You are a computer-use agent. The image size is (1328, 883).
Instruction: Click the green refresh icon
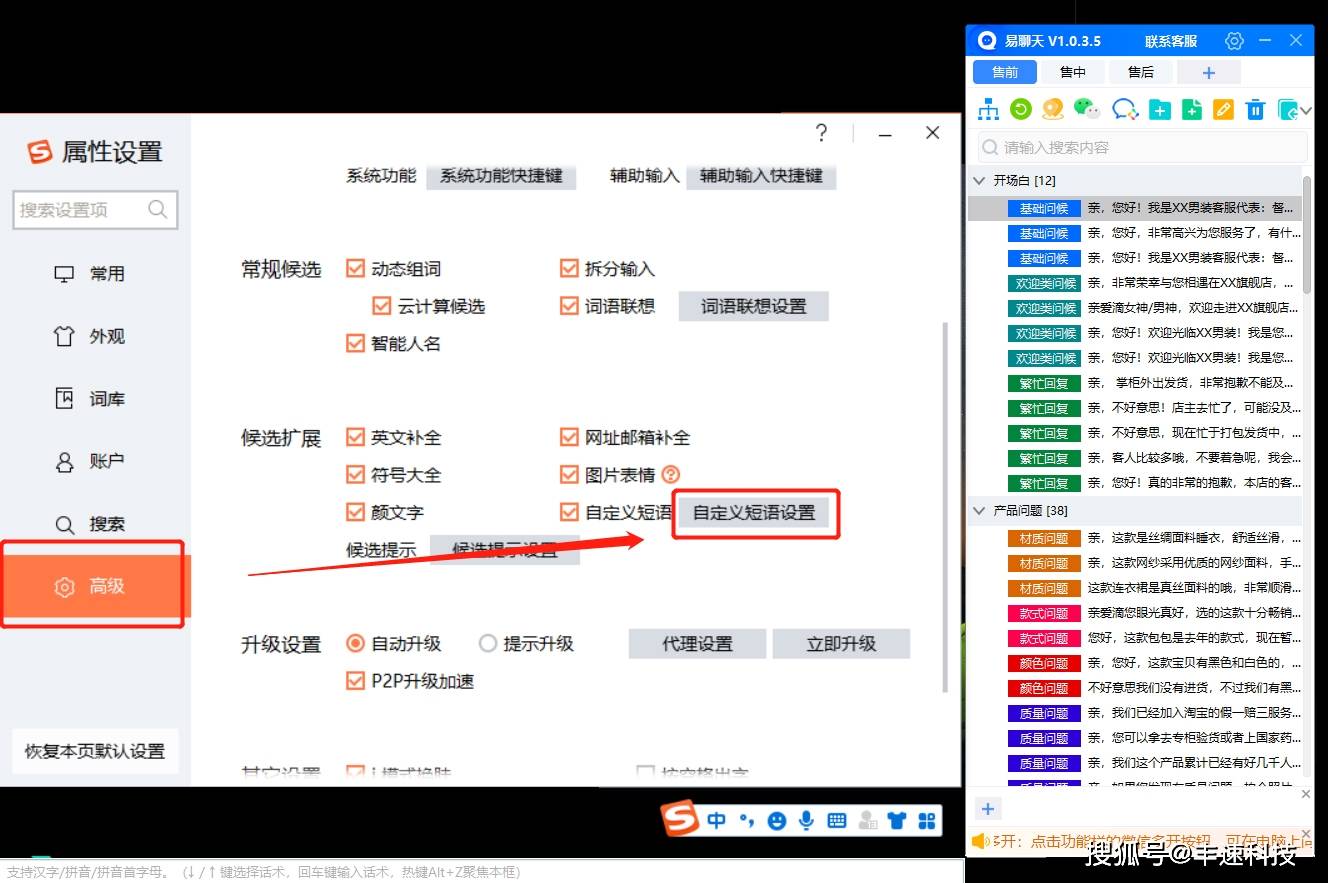(x=1021, y=109)
